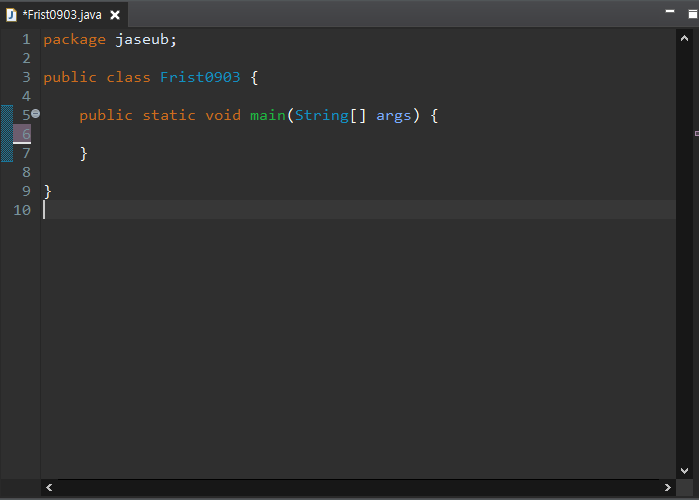Click the 'void' keyword on line 5
This screenshot has height=500, width=699.
click(x=223, y=115)
